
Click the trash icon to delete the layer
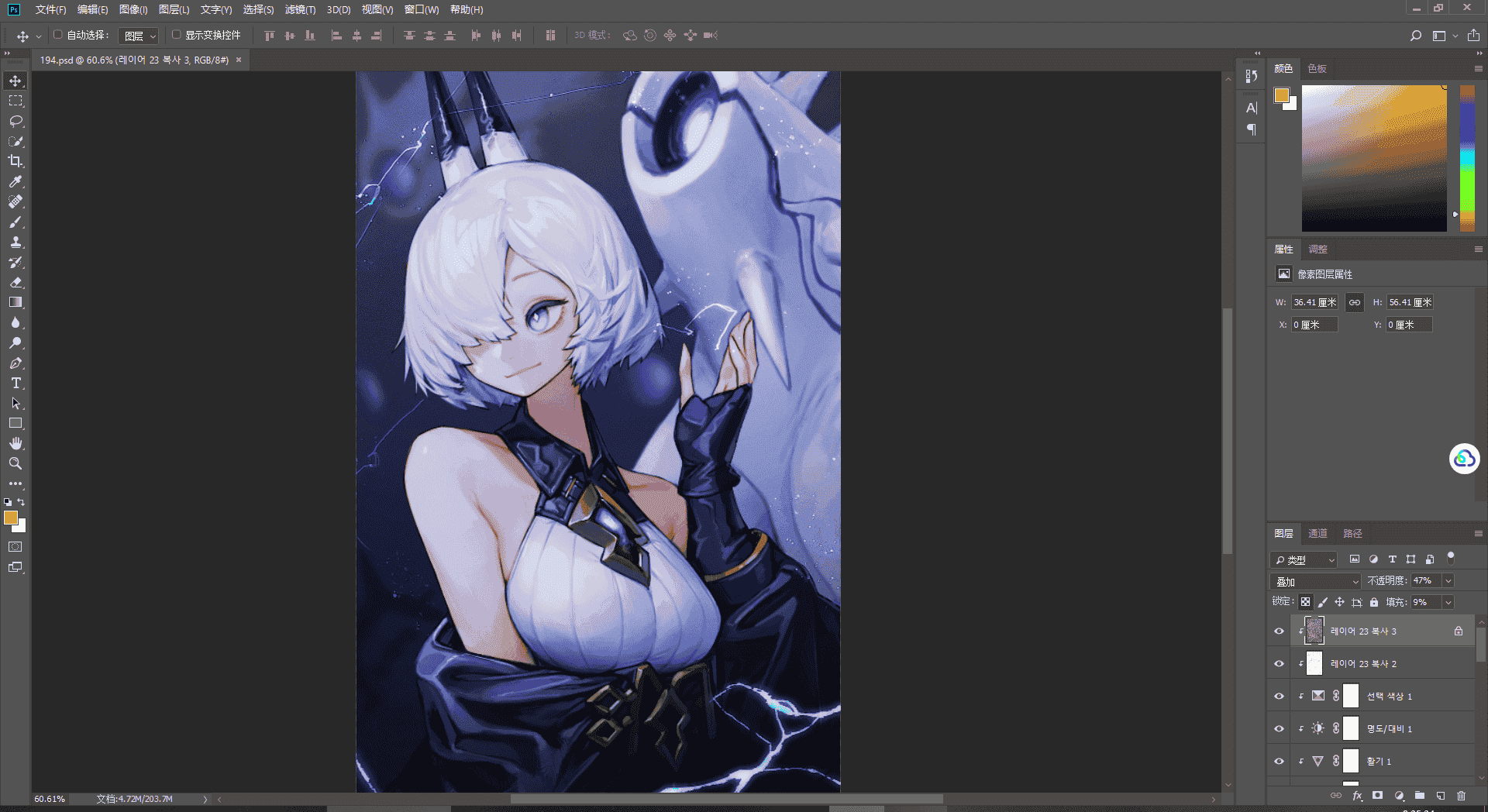point(1461,796)
